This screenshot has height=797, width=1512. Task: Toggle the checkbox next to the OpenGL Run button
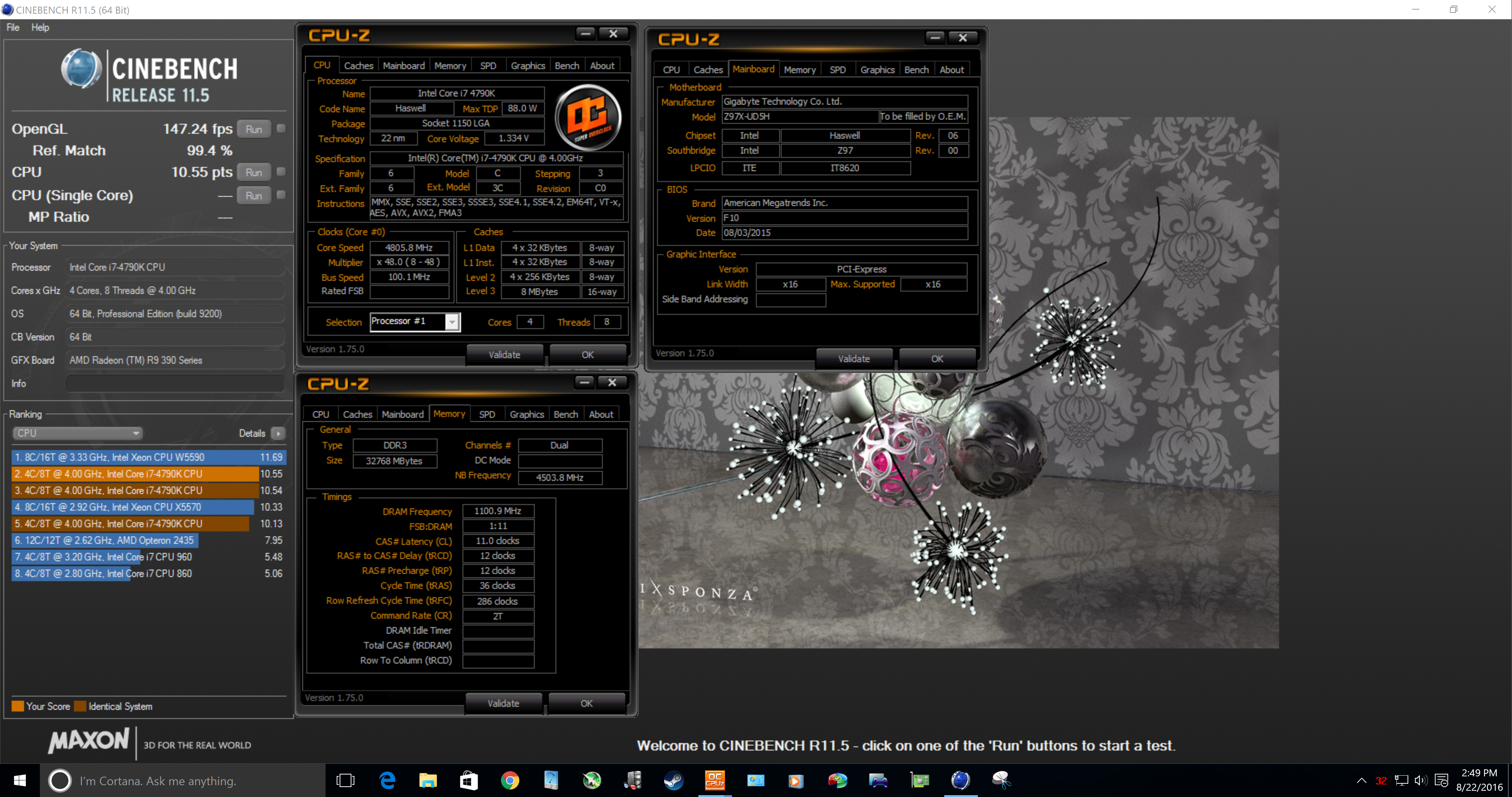[x=281, y=128]
